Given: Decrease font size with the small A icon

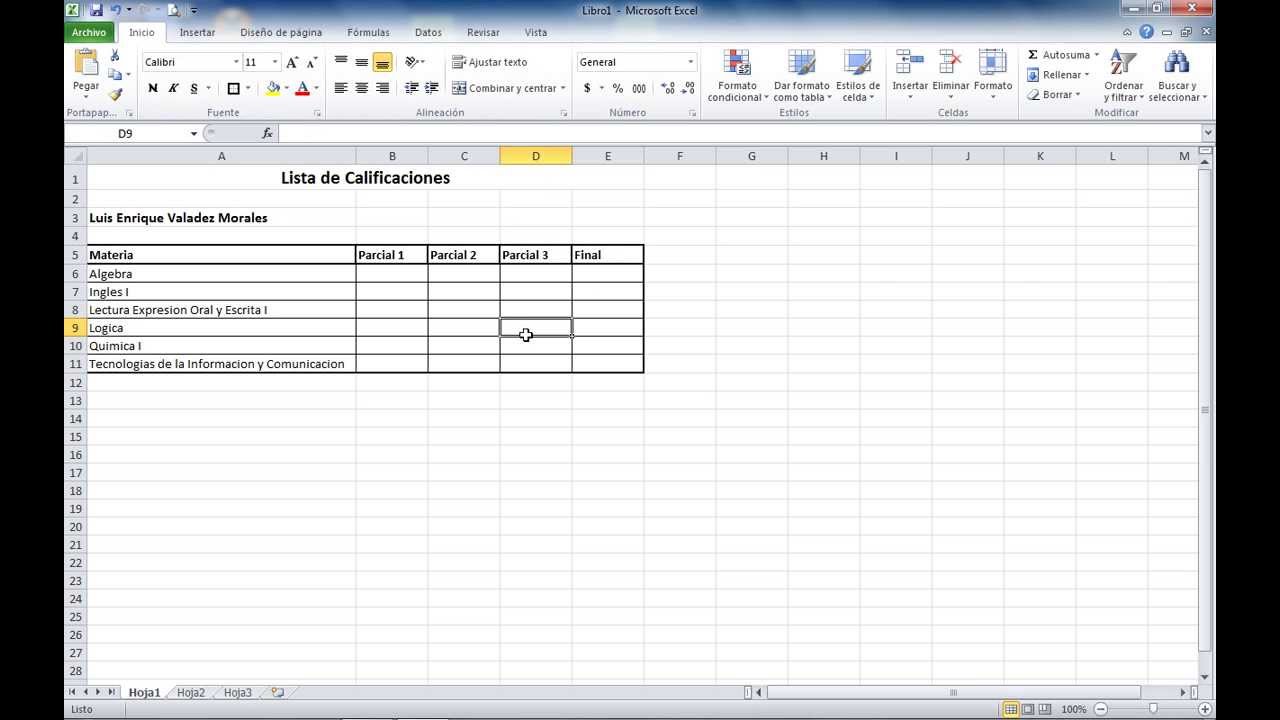Looking at the screenshot, I should 312,62.
